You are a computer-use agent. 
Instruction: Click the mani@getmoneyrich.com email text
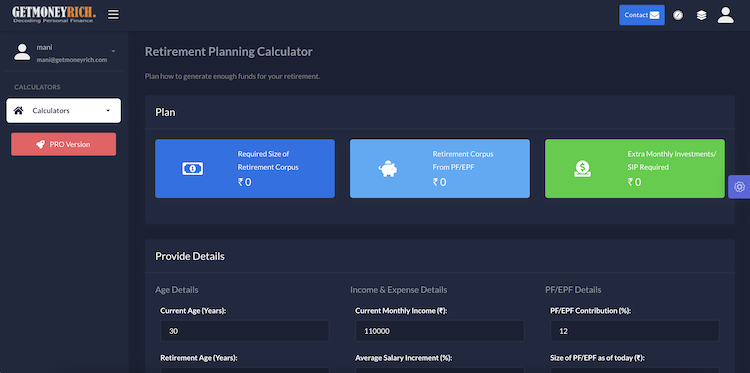pyautogui.click(x=72, y=60)
